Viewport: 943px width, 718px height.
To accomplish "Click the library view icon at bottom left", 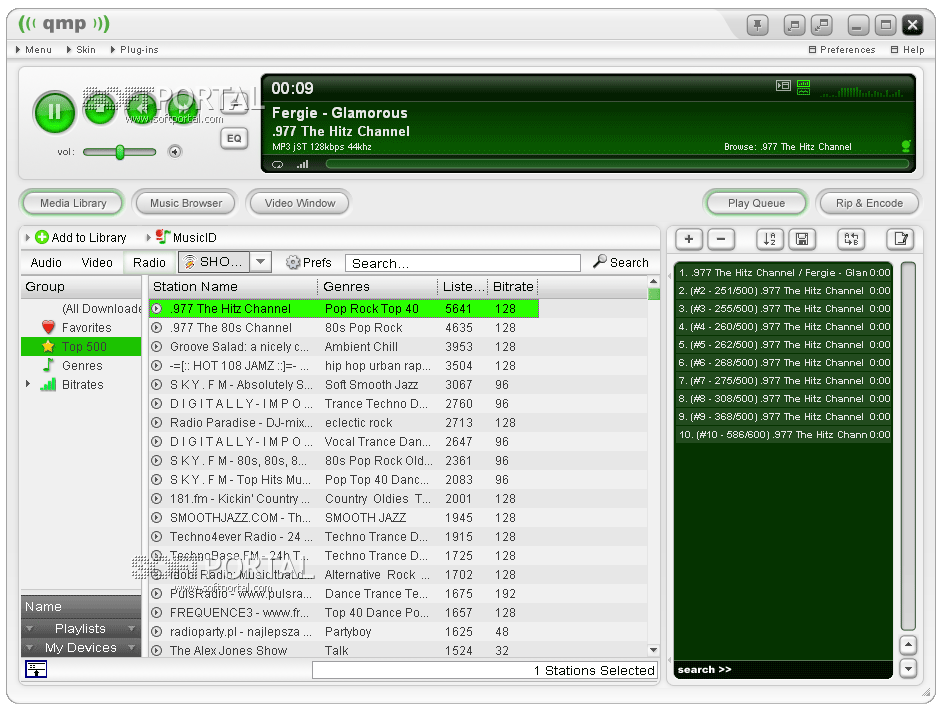I will [x=36, y=669].
